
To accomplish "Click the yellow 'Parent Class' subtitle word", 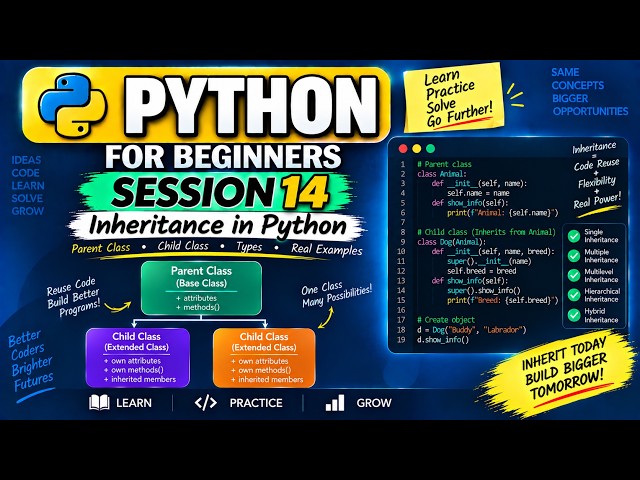I will tap(101, 248).
